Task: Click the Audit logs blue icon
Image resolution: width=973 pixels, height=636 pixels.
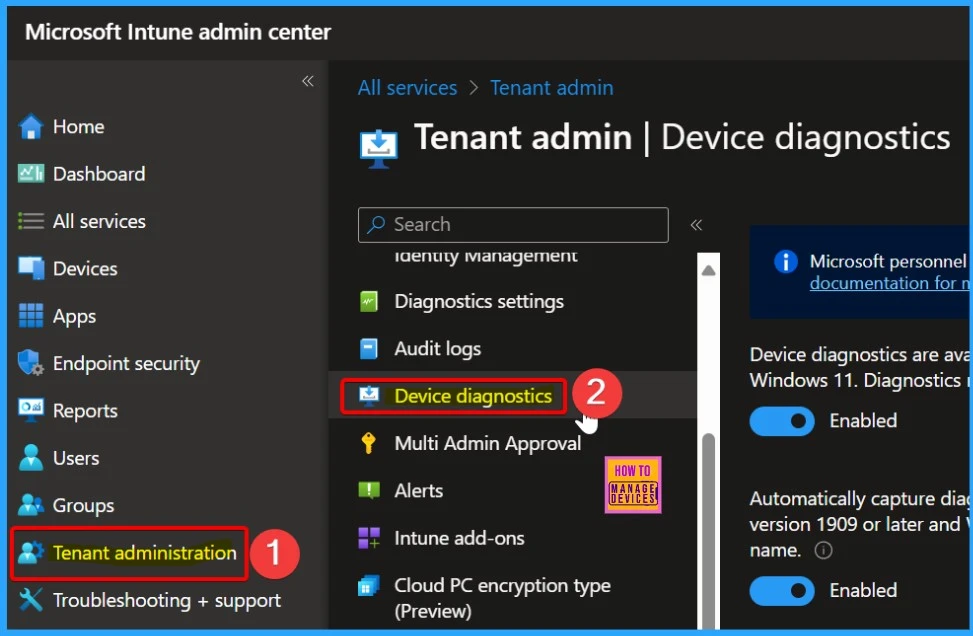Action: 369,349
